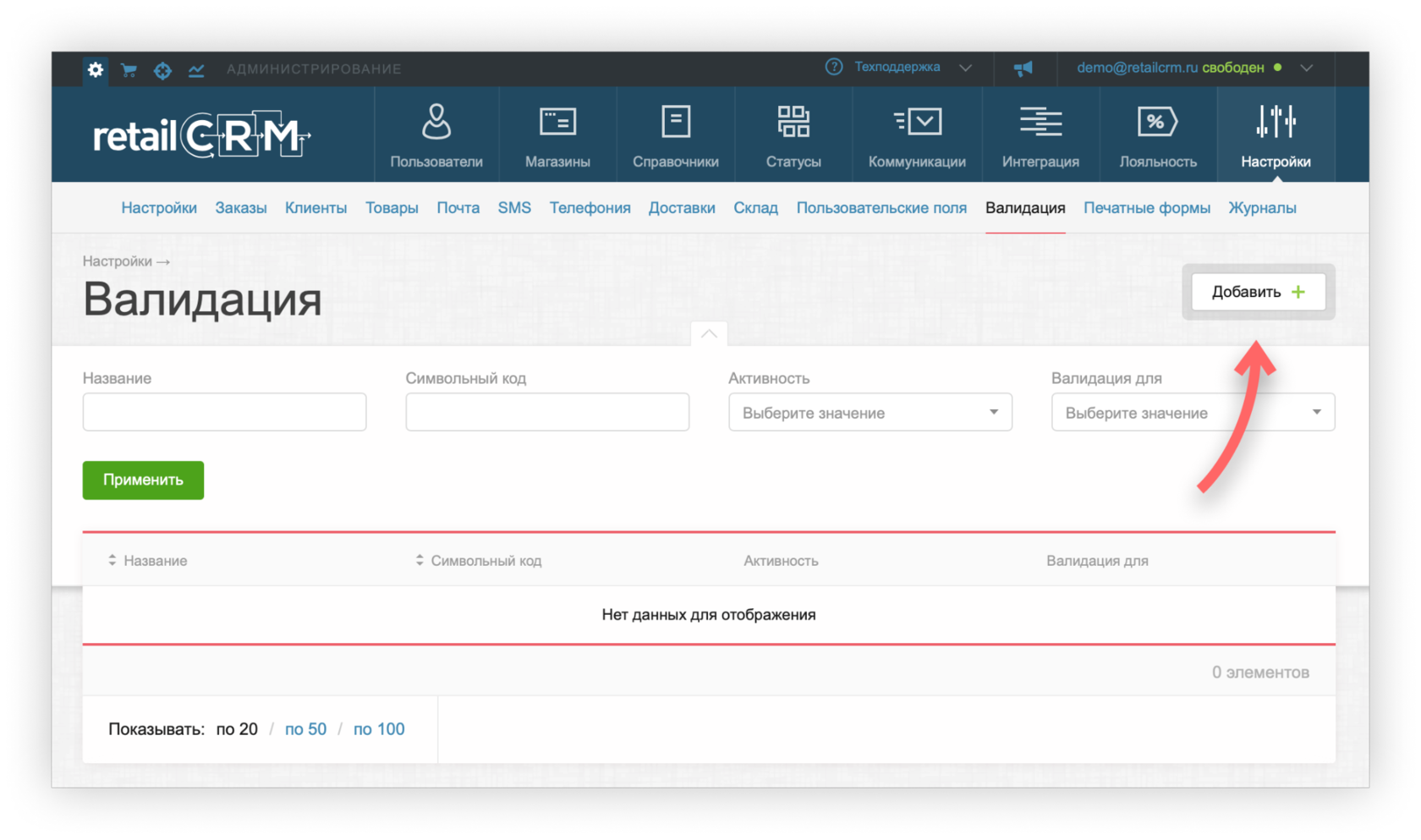
Task: Open Настройки main section icon
Action: (x=1276, y=135)
